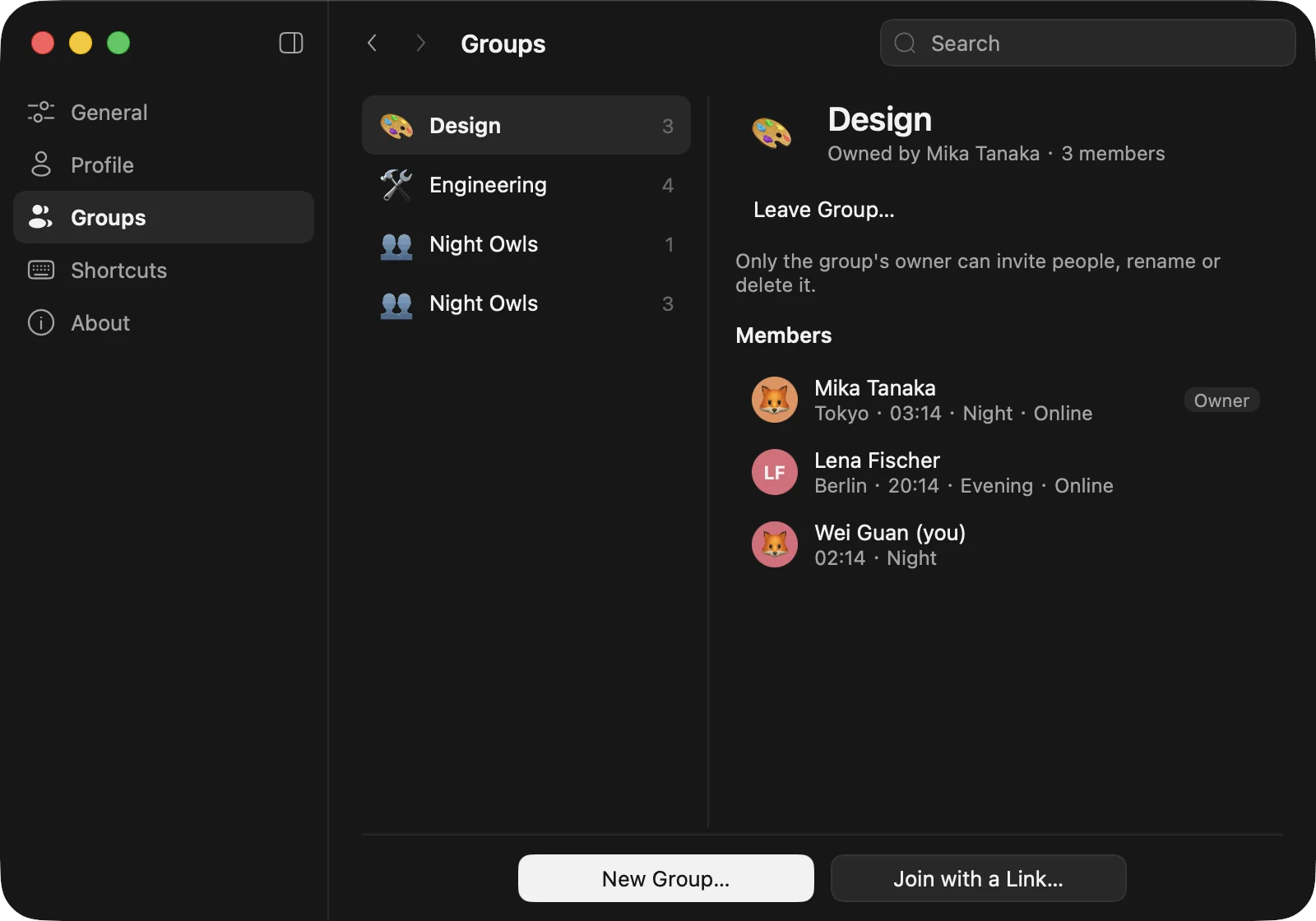Focus the Search field

pos(1087,43)
